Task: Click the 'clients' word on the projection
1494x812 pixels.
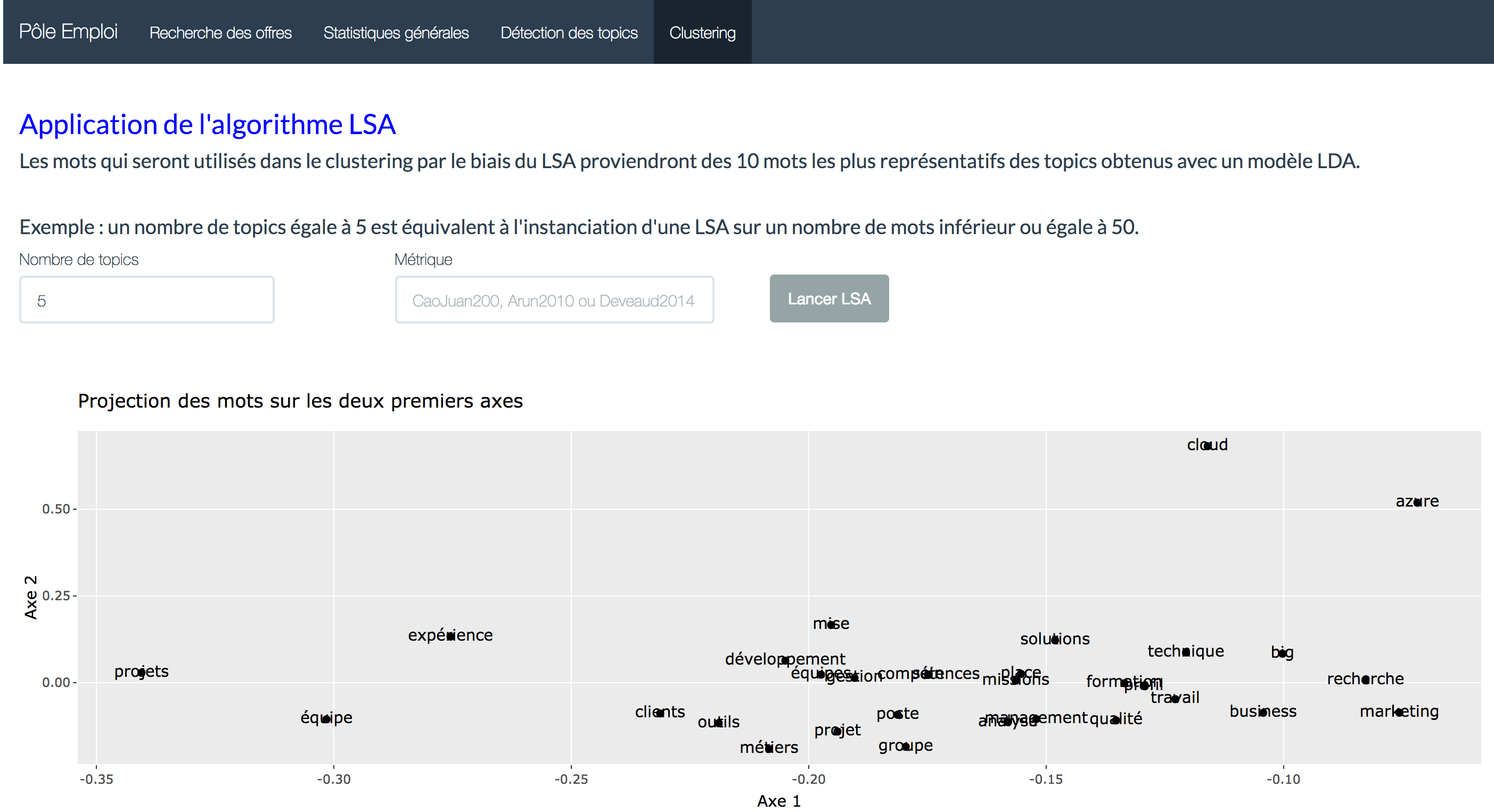Action: click(x=660, y=712)
